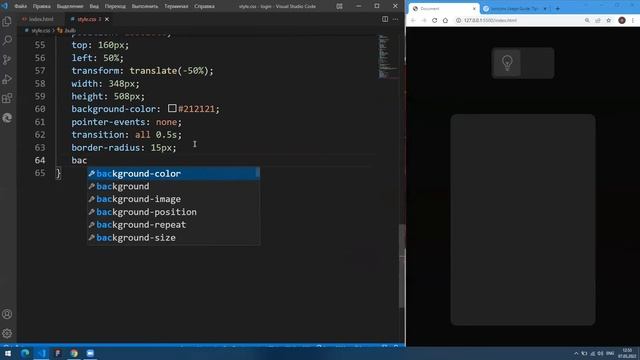Bookmark this page with star icon
640x360 pixels.
pyautogui.click(x=609, y=20)
